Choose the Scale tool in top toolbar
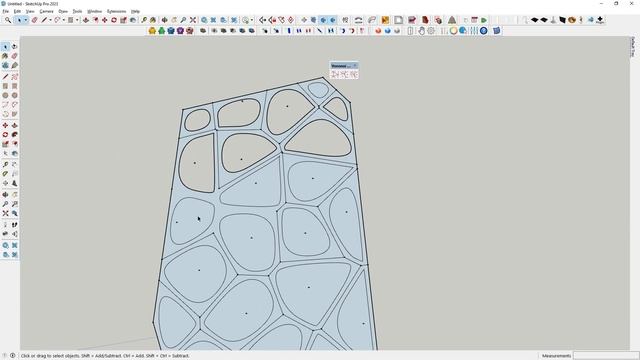Image resolution: width=640 pixels, height=360 pixels. pos(123,20)
